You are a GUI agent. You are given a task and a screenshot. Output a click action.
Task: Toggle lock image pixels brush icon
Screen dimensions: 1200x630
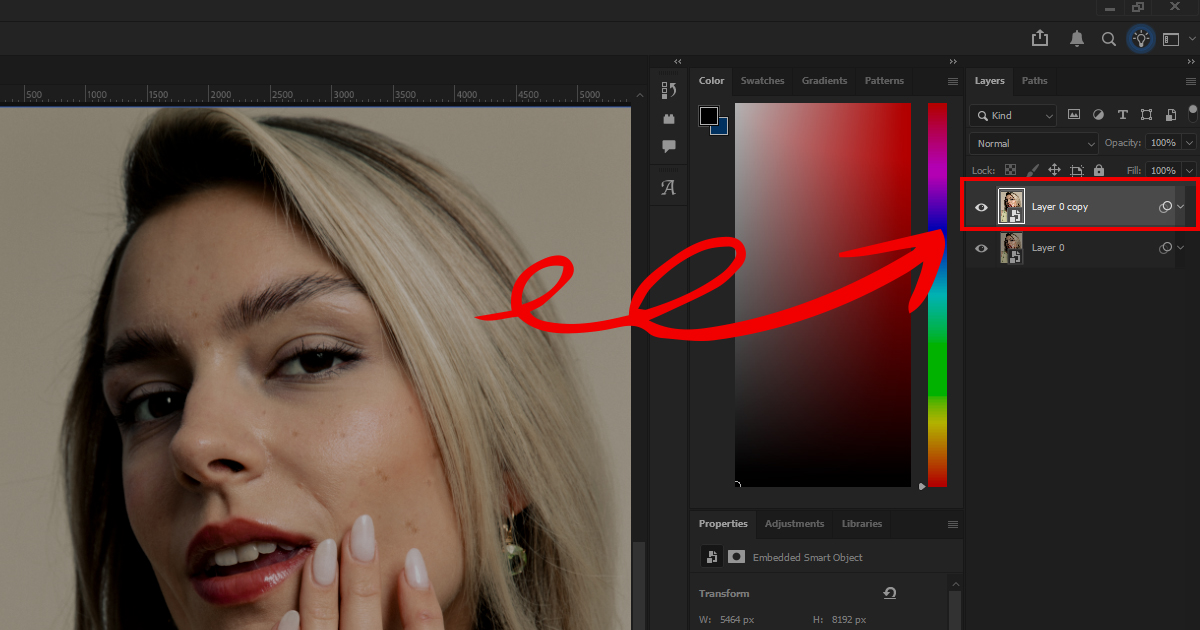click(x=1032, y=171)
